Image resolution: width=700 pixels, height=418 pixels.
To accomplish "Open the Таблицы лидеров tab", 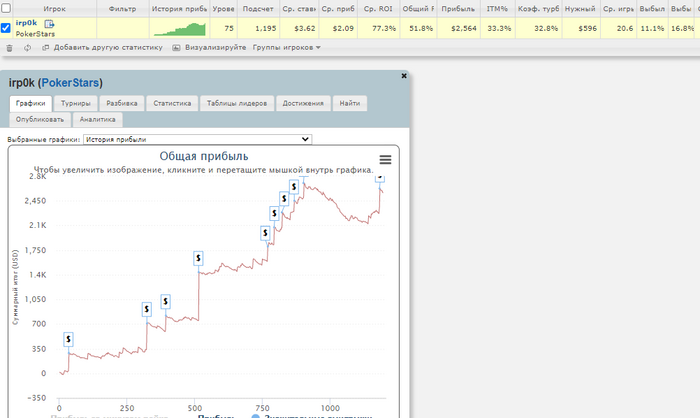I will coord(237,103).
